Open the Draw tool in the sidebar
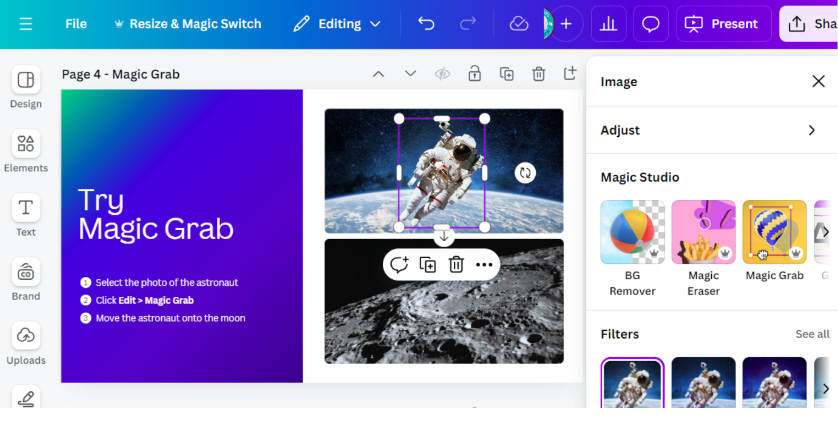The height and width of the screenshot is (424, 838). pos(26,398)
